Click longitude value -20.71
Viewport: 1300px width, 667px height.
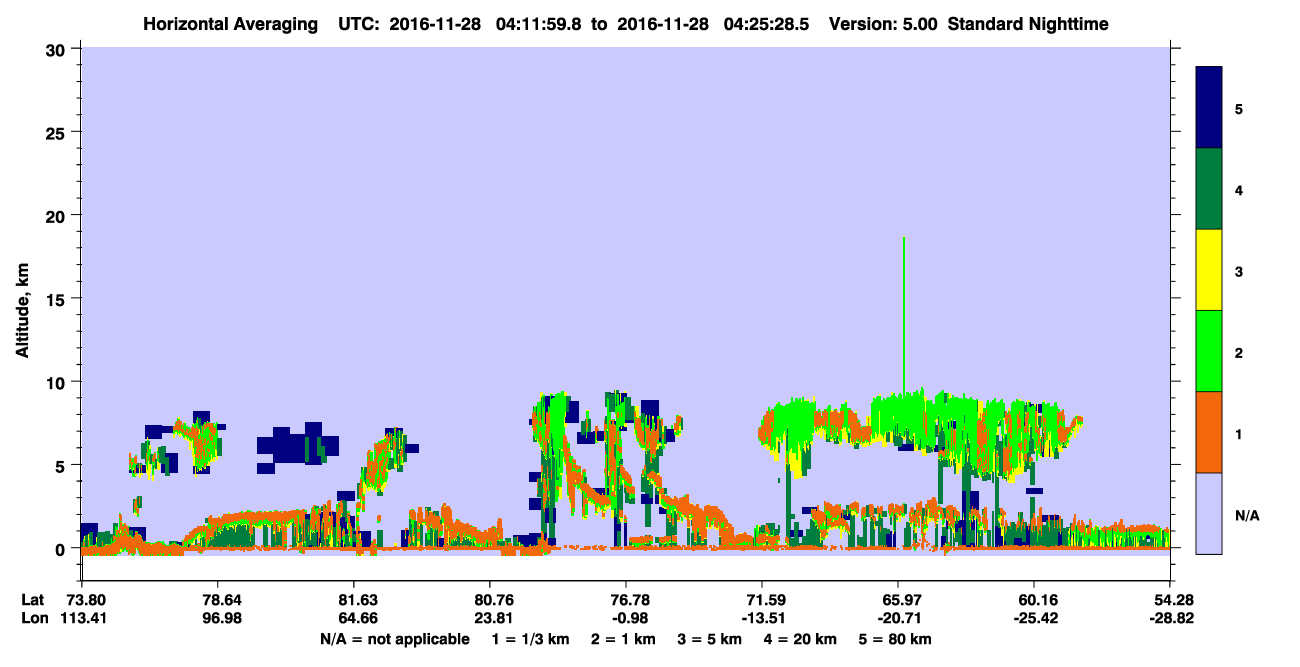pos(898,618)
